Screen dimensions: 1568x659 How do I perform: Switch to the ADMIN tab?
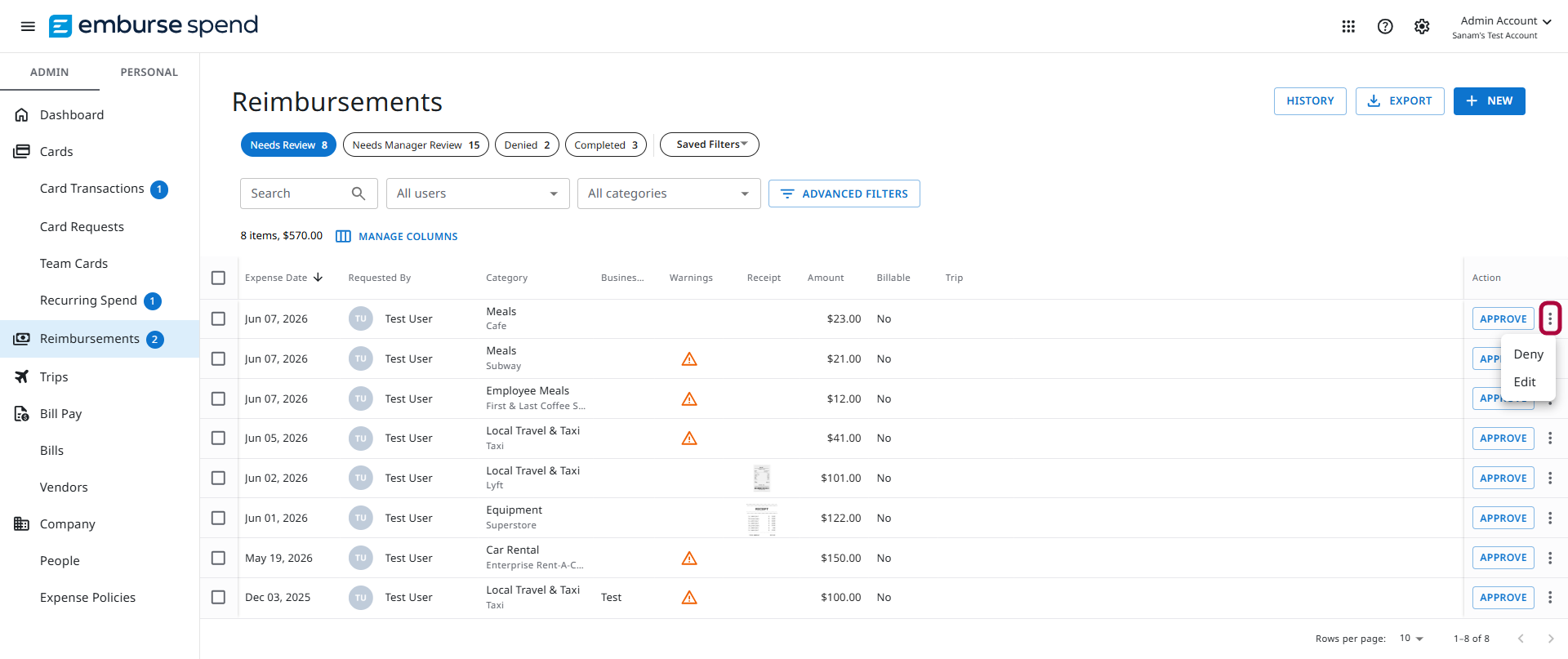50,73
